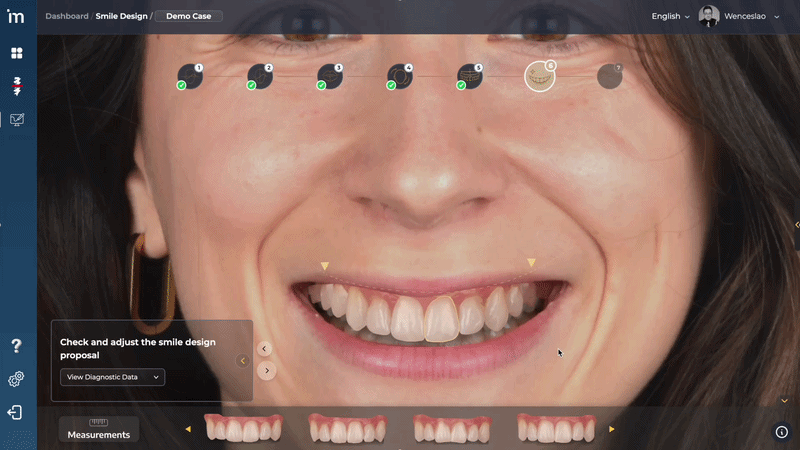The height and width of the screenshot is (450, 800).
Task: Click the info icon at bottom right
Action: pos(782,432)
